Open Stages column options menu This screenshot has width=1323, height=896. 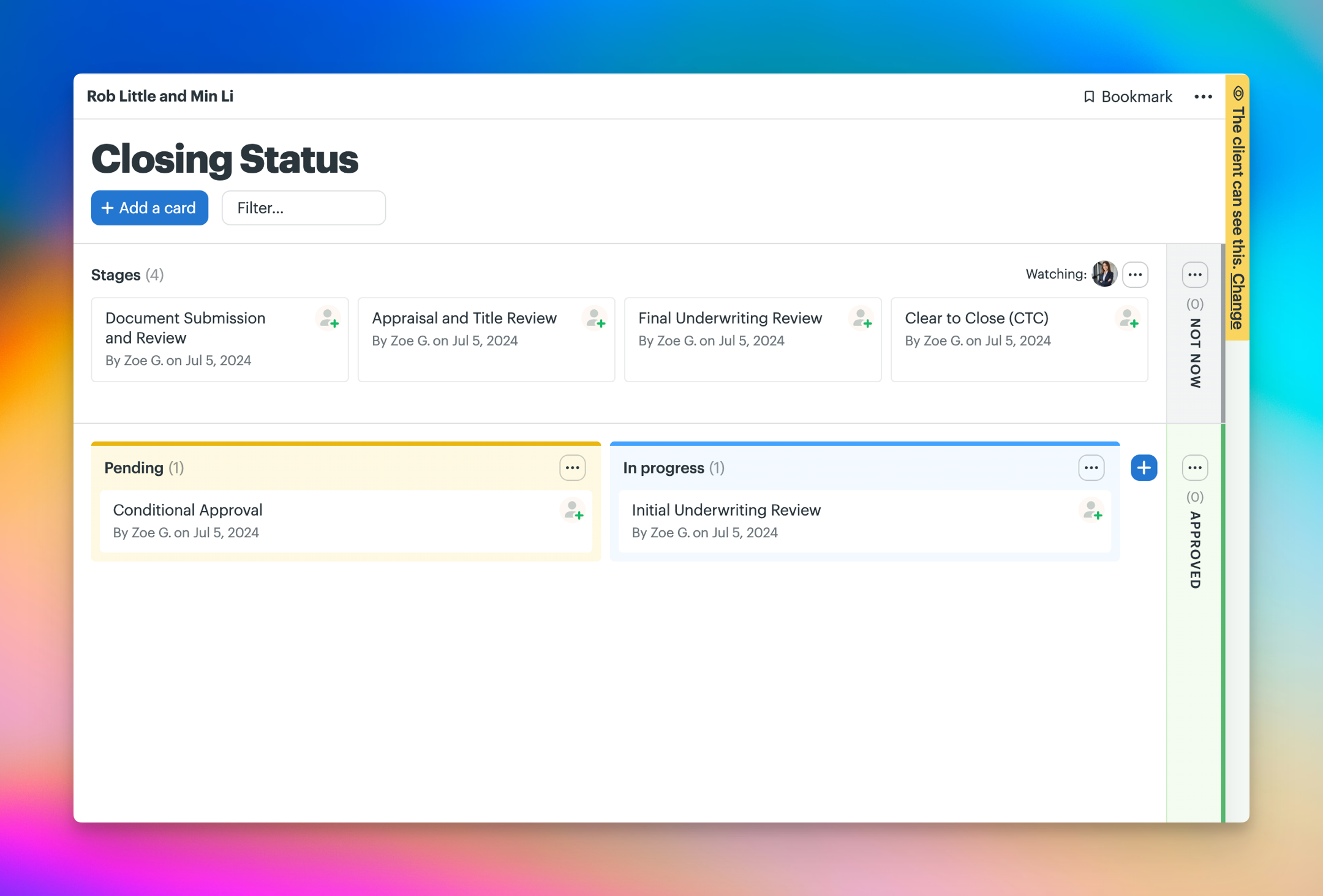point(1135,274)
